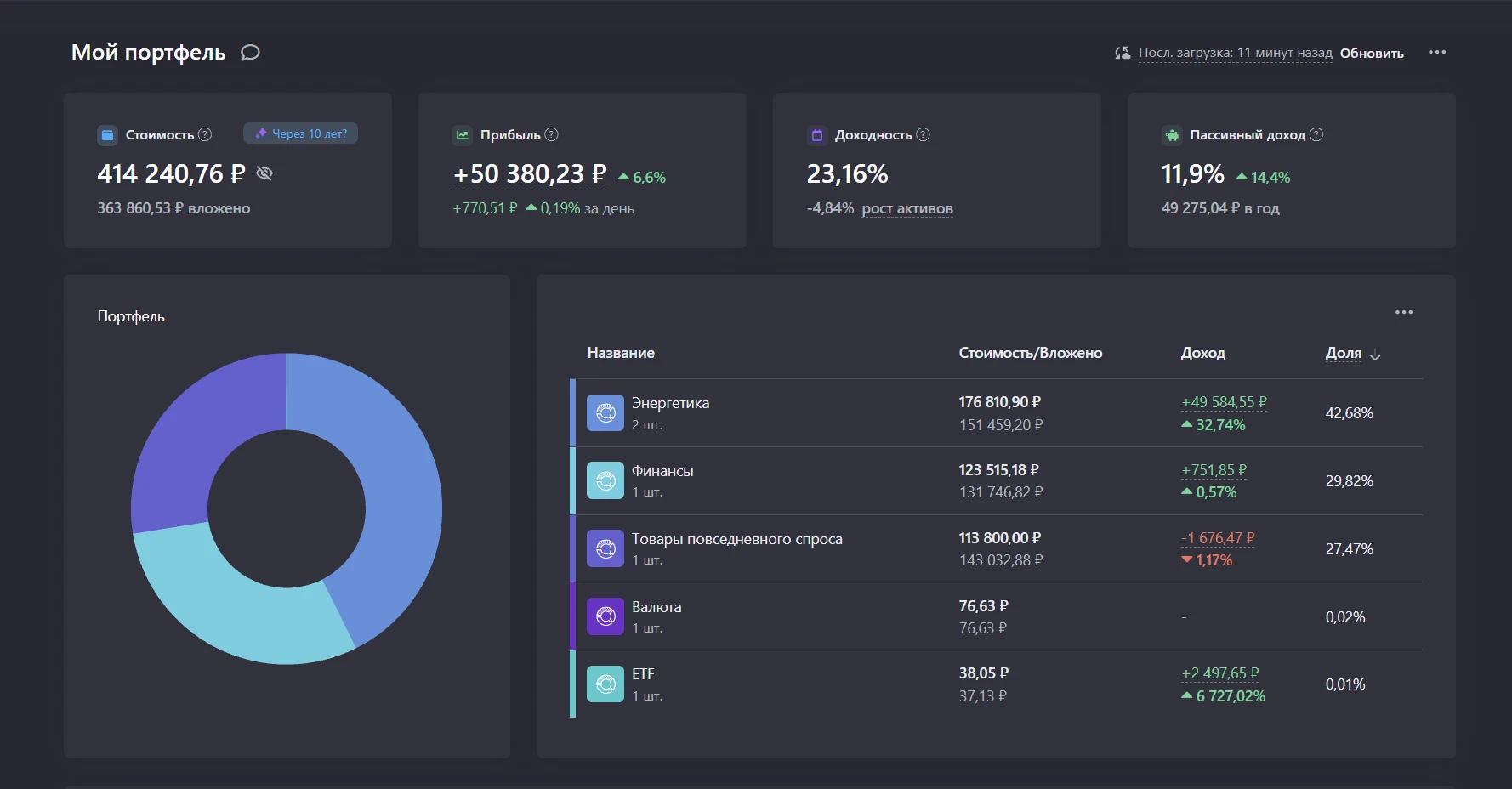Open the Товары повседневного спроса row name

click(x=737, y=539)
